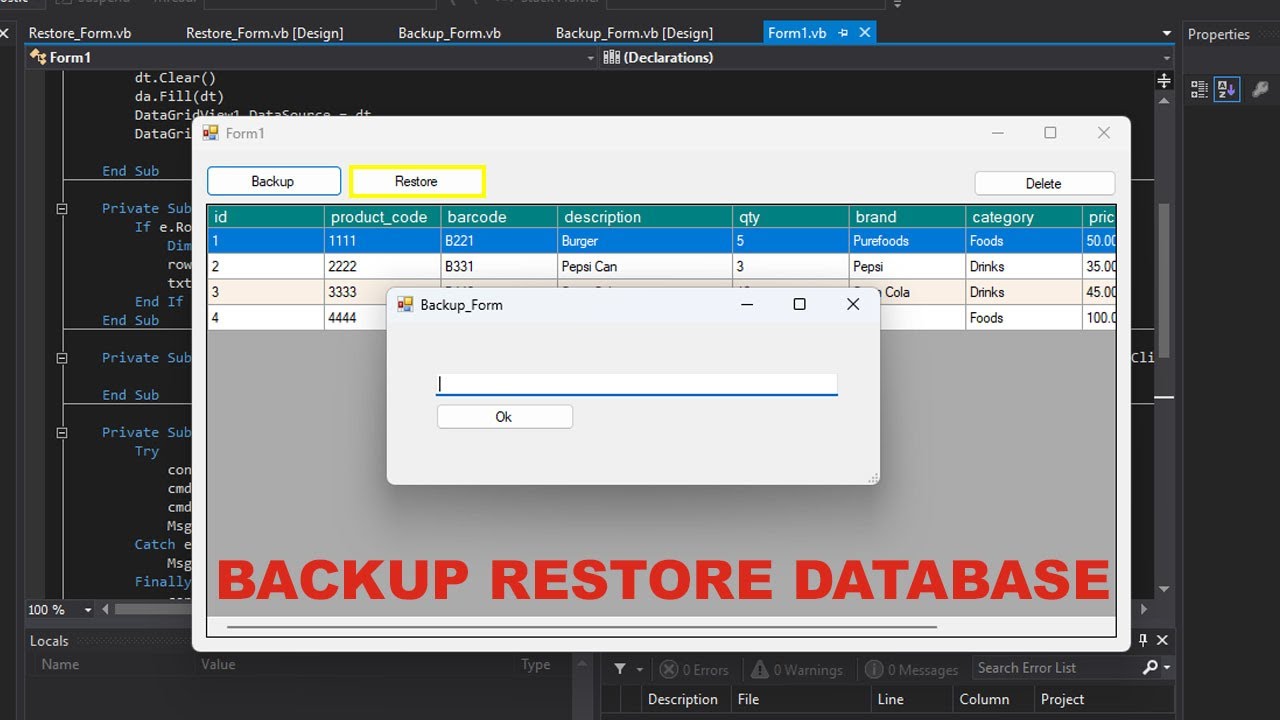Select the barcode cell B331

coord(499,267)
